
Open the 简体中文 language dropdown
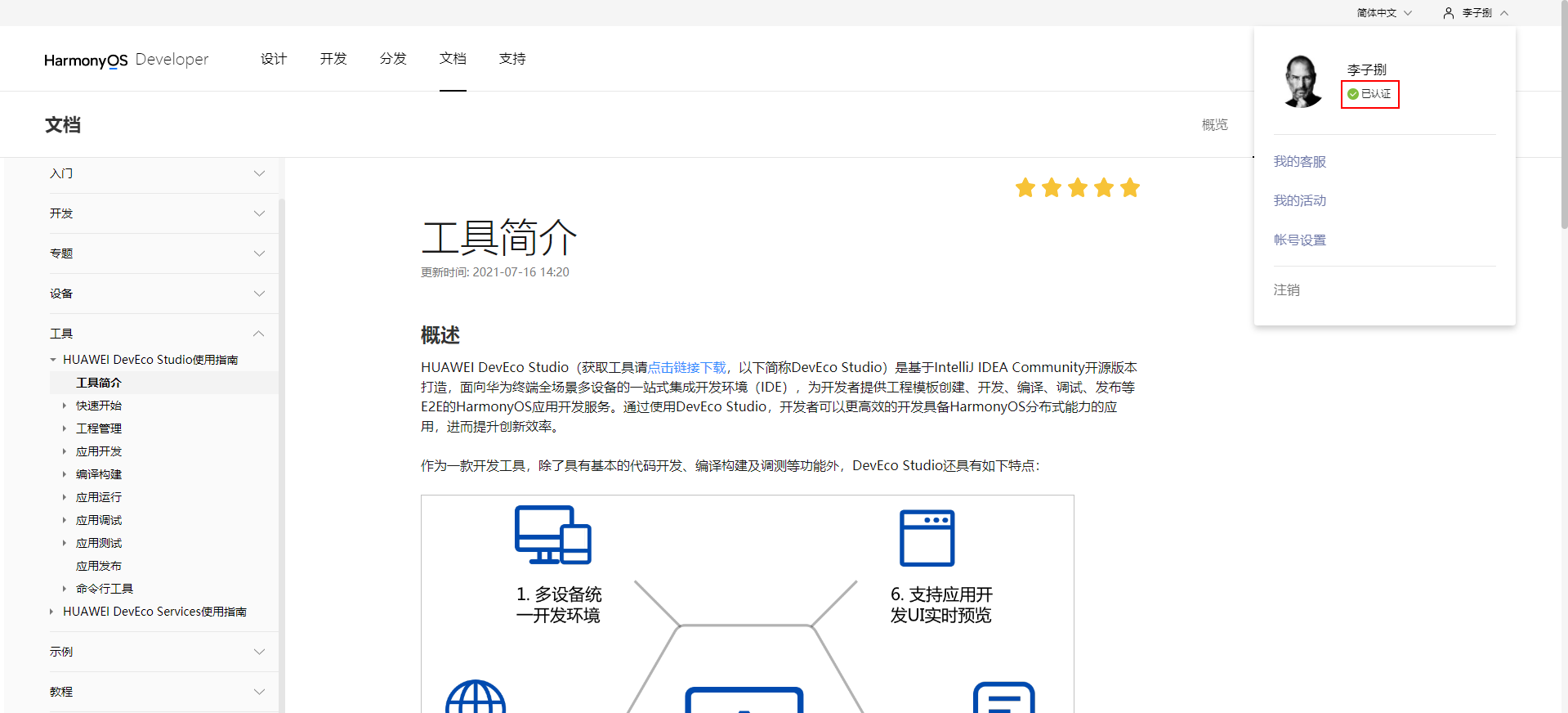point(1384,13)
